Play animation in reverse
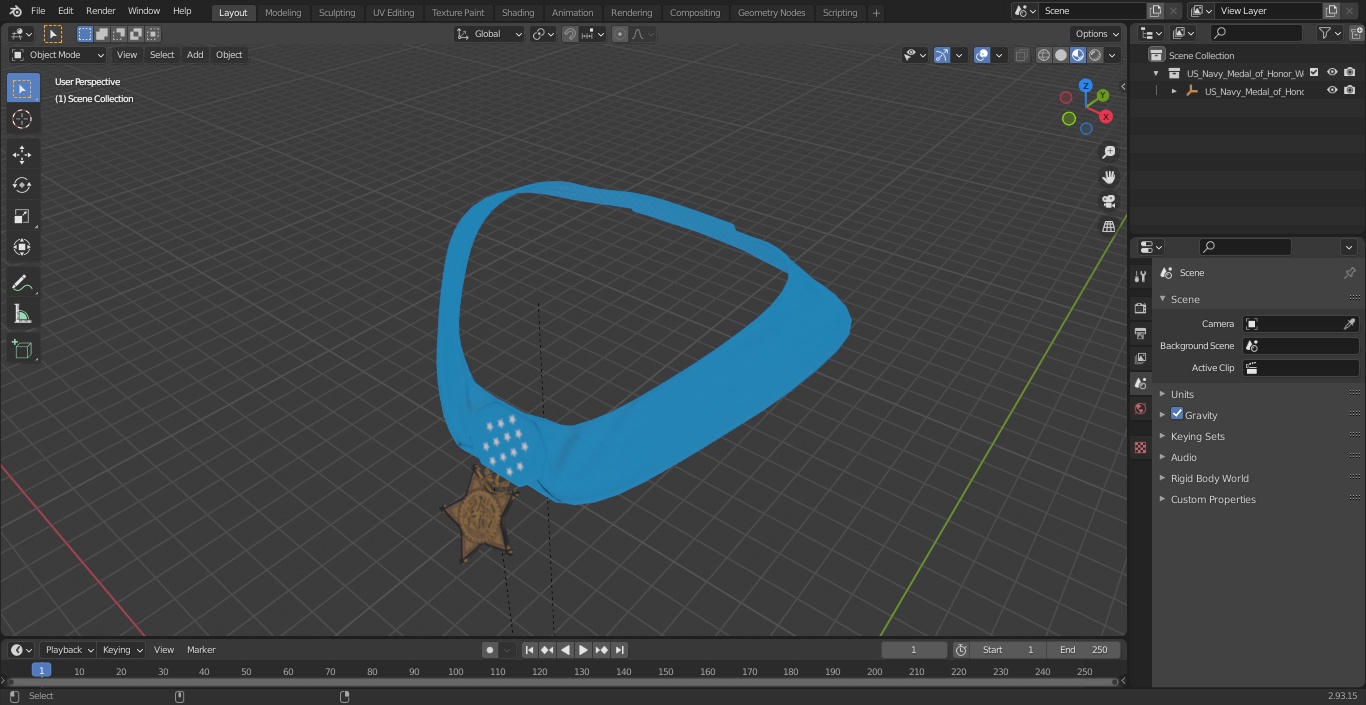Image resolution: width=1366 pixels, height=705 pixels. (565, 650)
